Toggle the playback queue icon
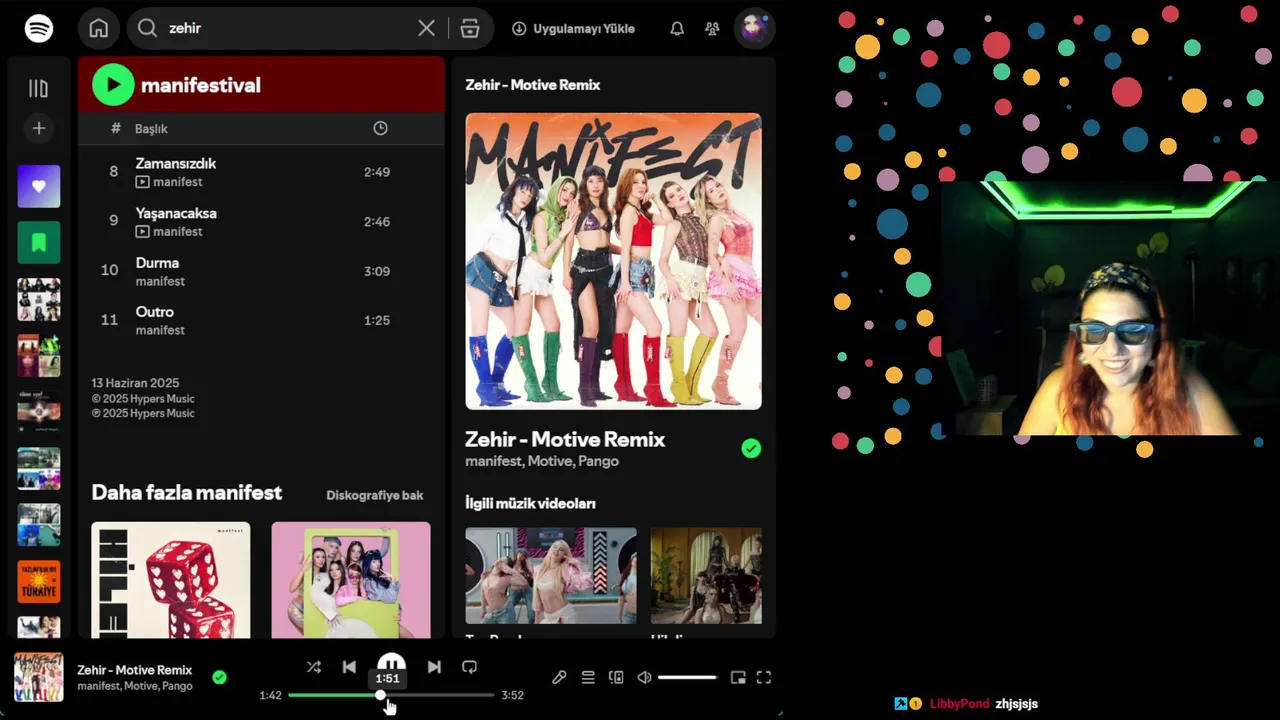The image size is (1280, 720). tap(588, 677)
